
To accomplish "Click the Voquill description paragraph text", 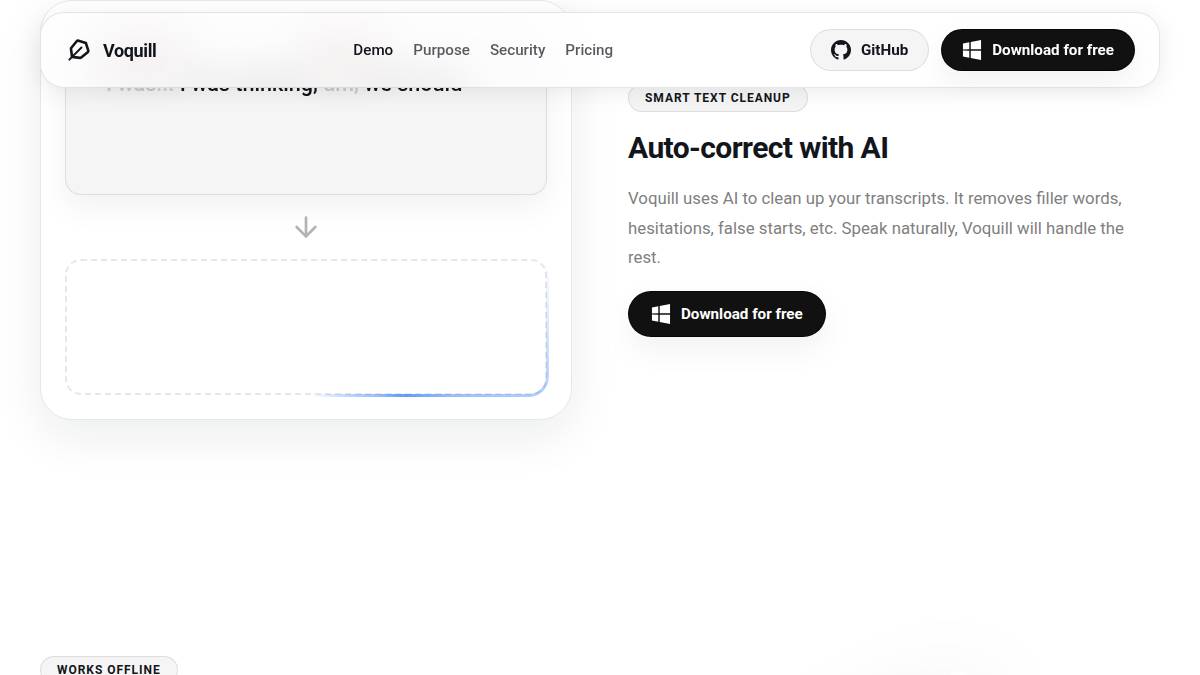I will click(x=875, y=228).
